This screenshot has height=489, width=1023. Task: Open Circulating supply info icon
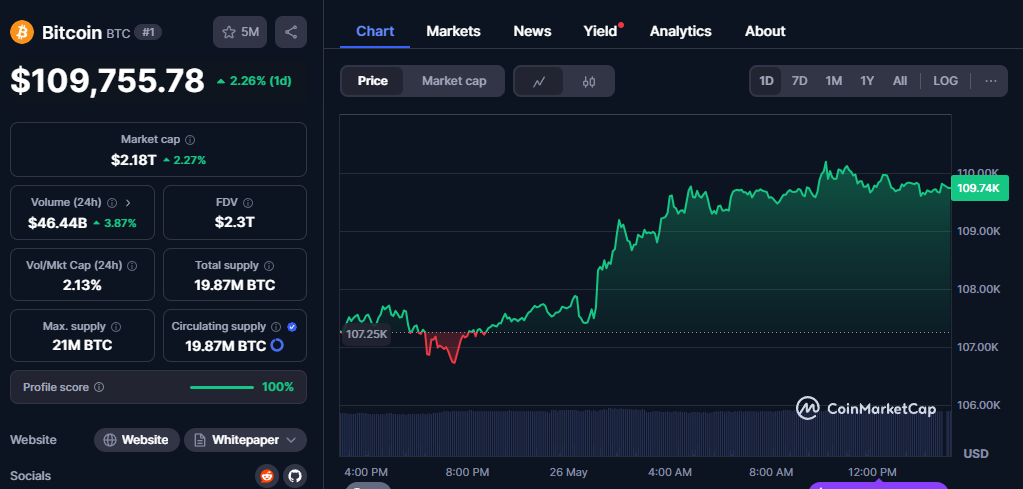click(x=276, y=326)
